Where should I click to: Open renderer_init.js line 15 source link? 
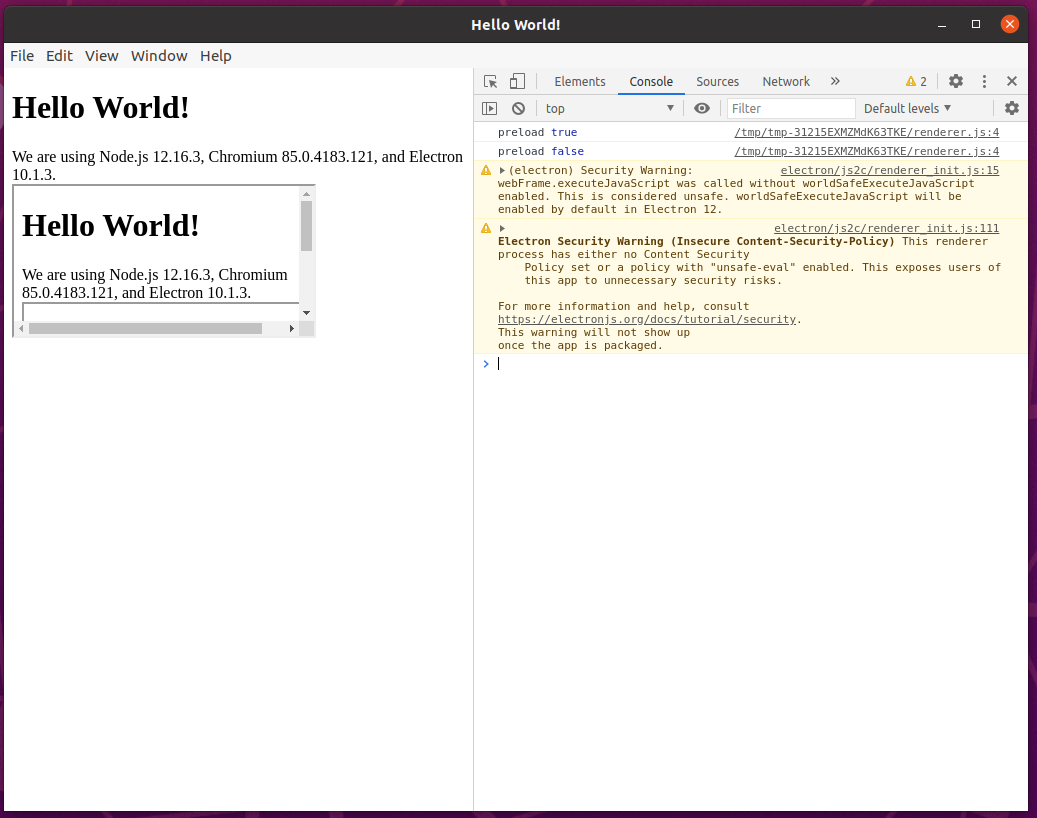click(x=888, y=170)
